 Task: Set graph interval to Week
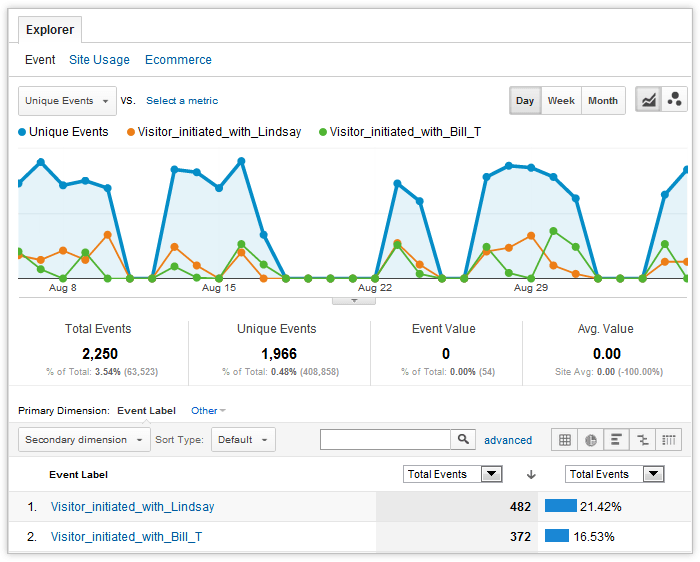coord(561,101)
